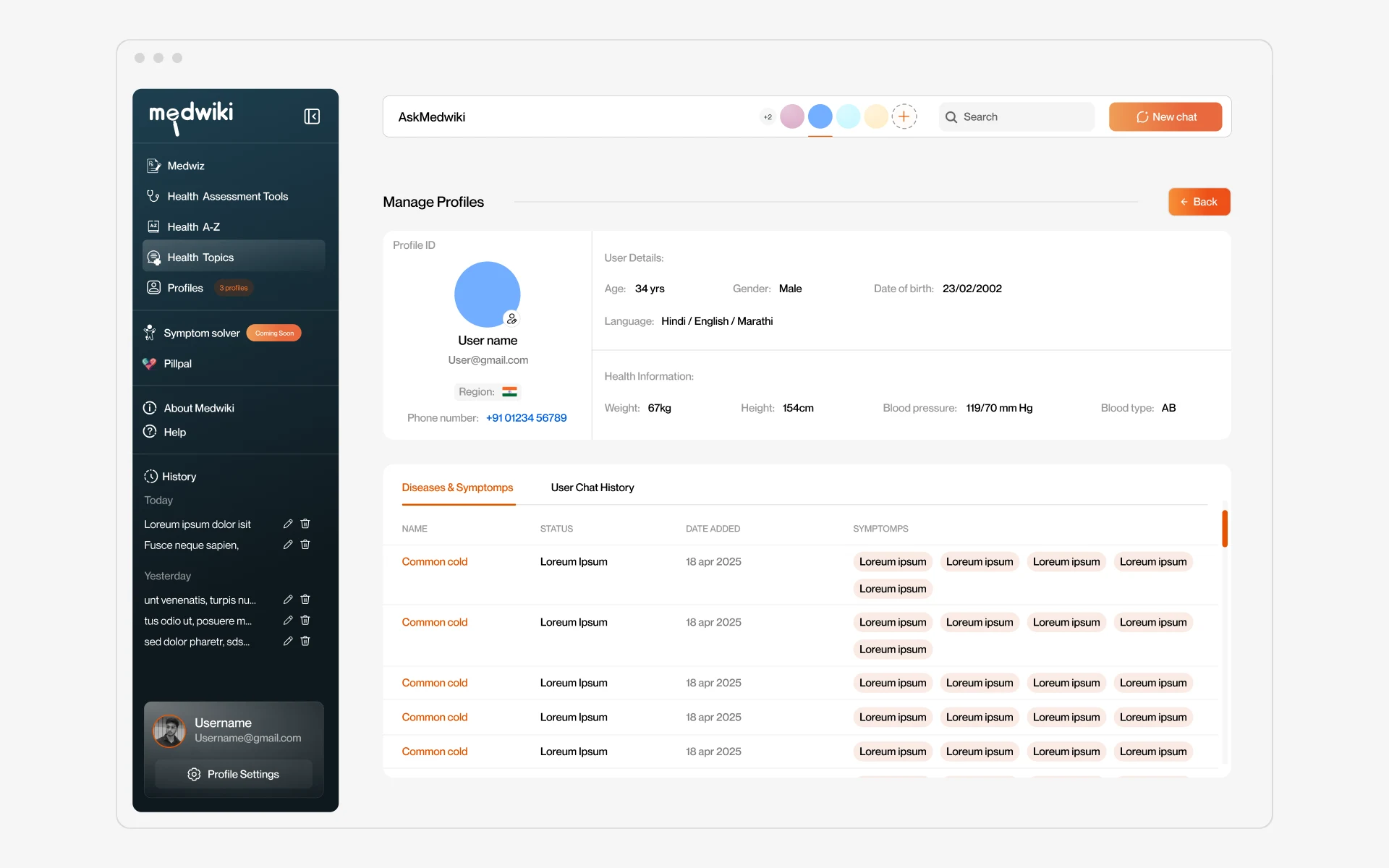Edit the 'Fusce neque sapien,' history entry
The height and width of the screenshot is (868, 1389).
click(288, 545)
